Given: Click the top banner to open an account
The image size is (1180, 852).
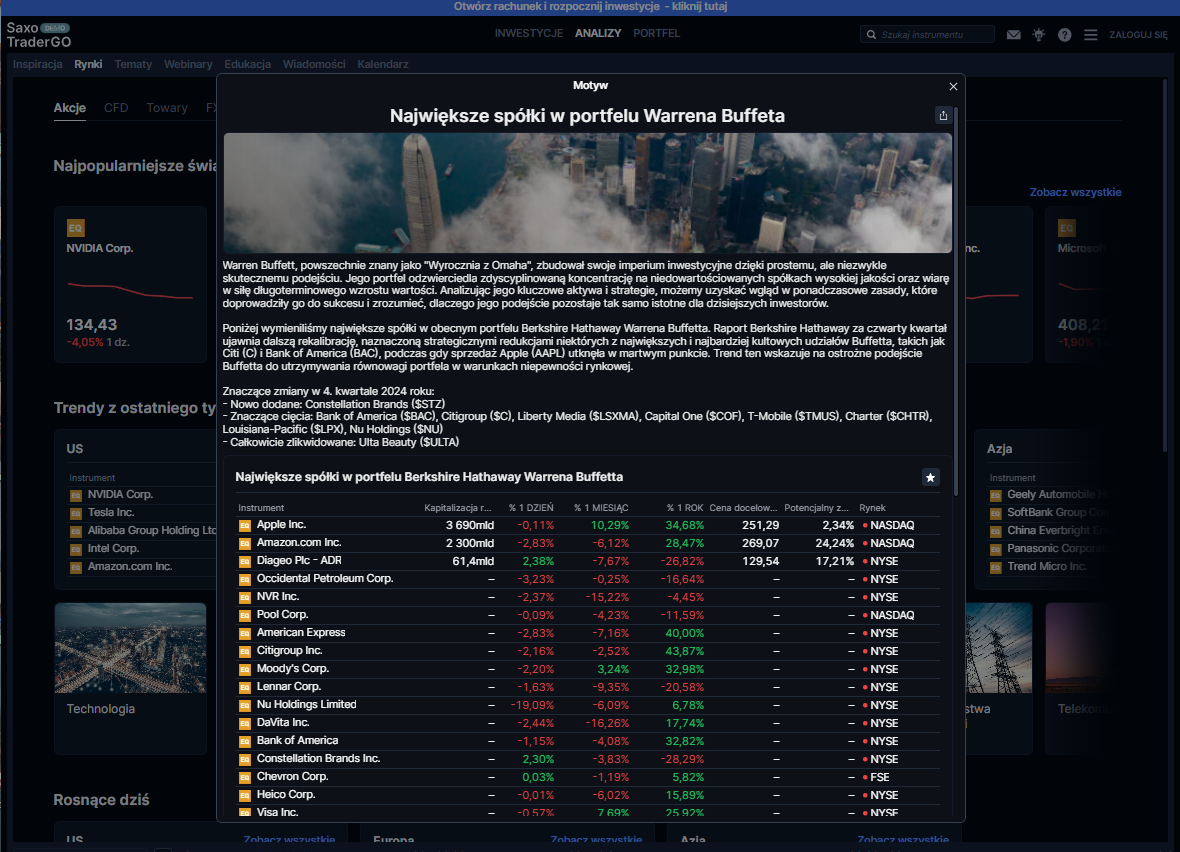Looking at the screenshot, I should [x=590, y=7].
